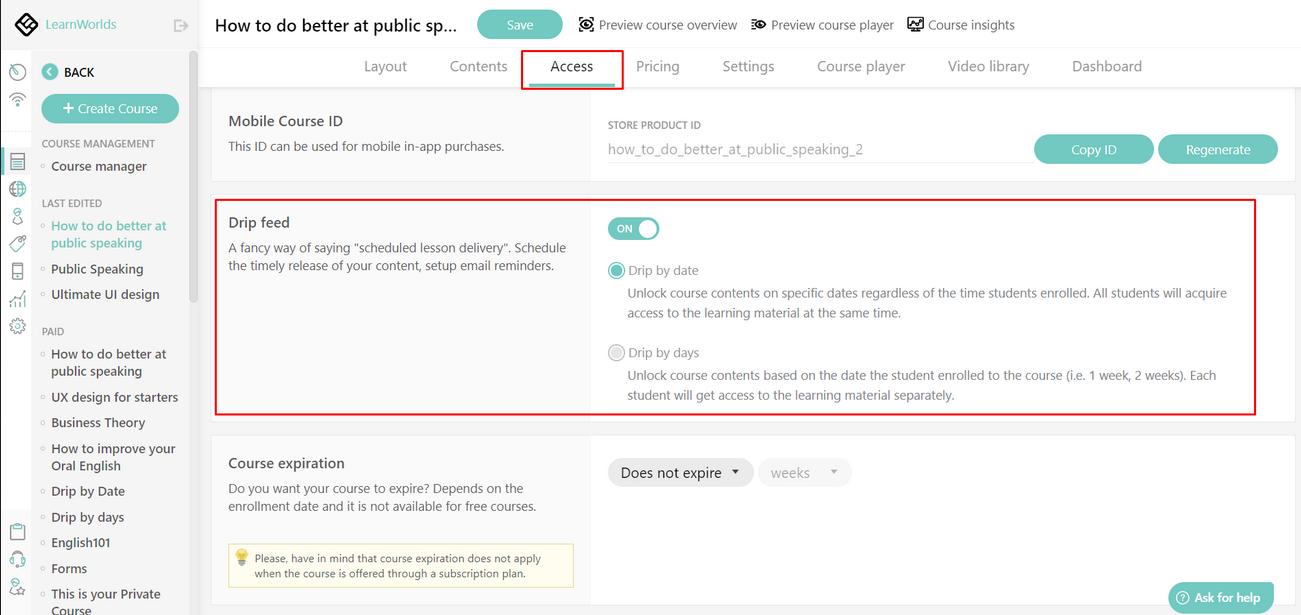This screenshot has width=1301, height=615.
Task: Open the mobile phone icon in sidebar
Action: point(17,271)
